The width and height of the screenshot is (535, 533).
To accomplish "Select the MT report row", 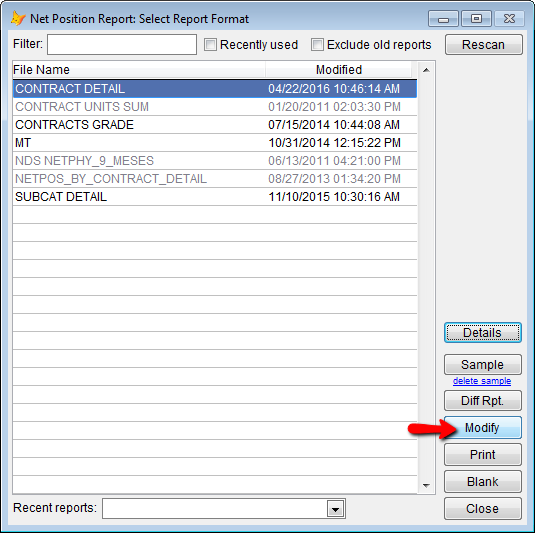I will click(215, 143).
